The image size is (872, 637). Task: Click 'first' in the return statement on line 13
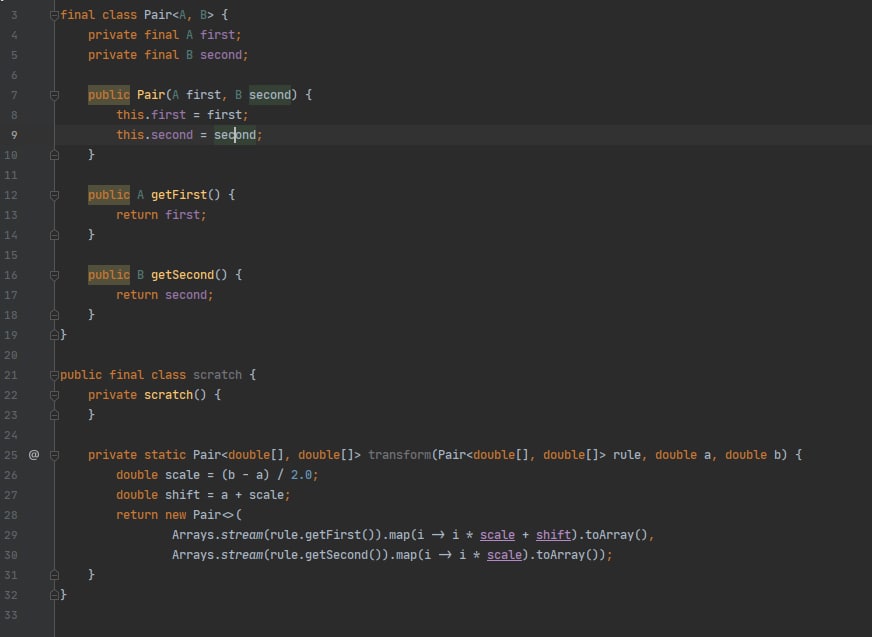tap(182, 215)
